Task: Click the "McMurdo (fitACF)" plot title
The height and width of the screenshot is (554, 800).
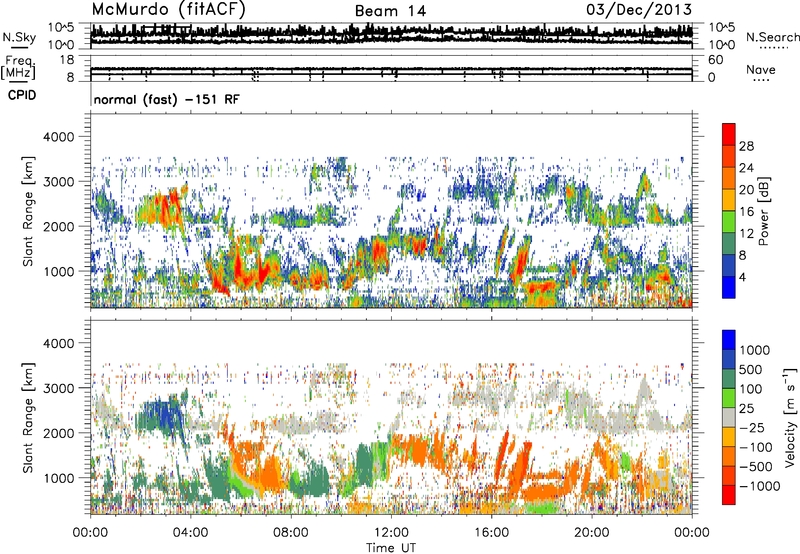Action: [x=169, y=9]
